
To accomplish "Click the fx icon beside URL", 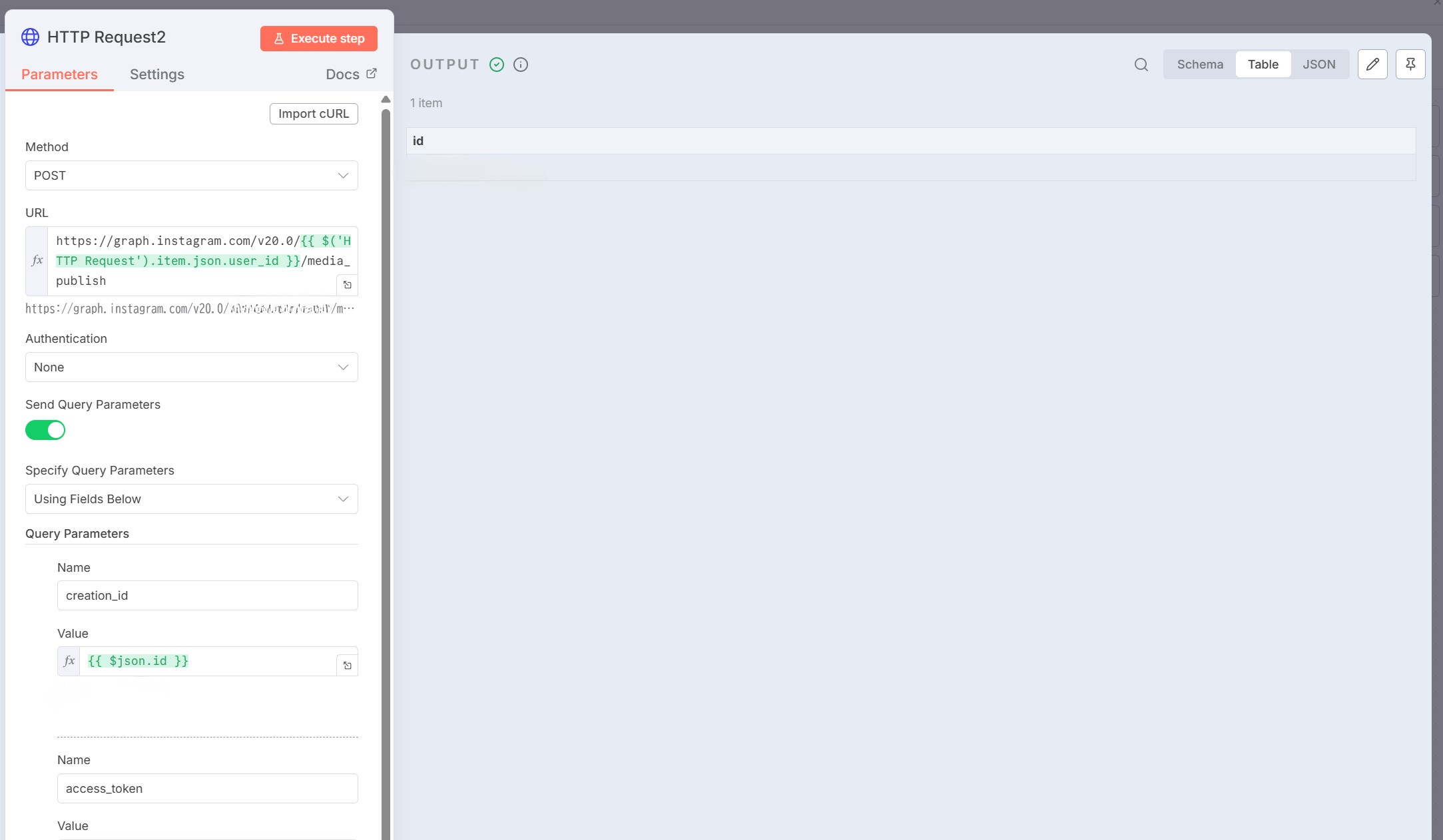I will (x=37, y=261).
